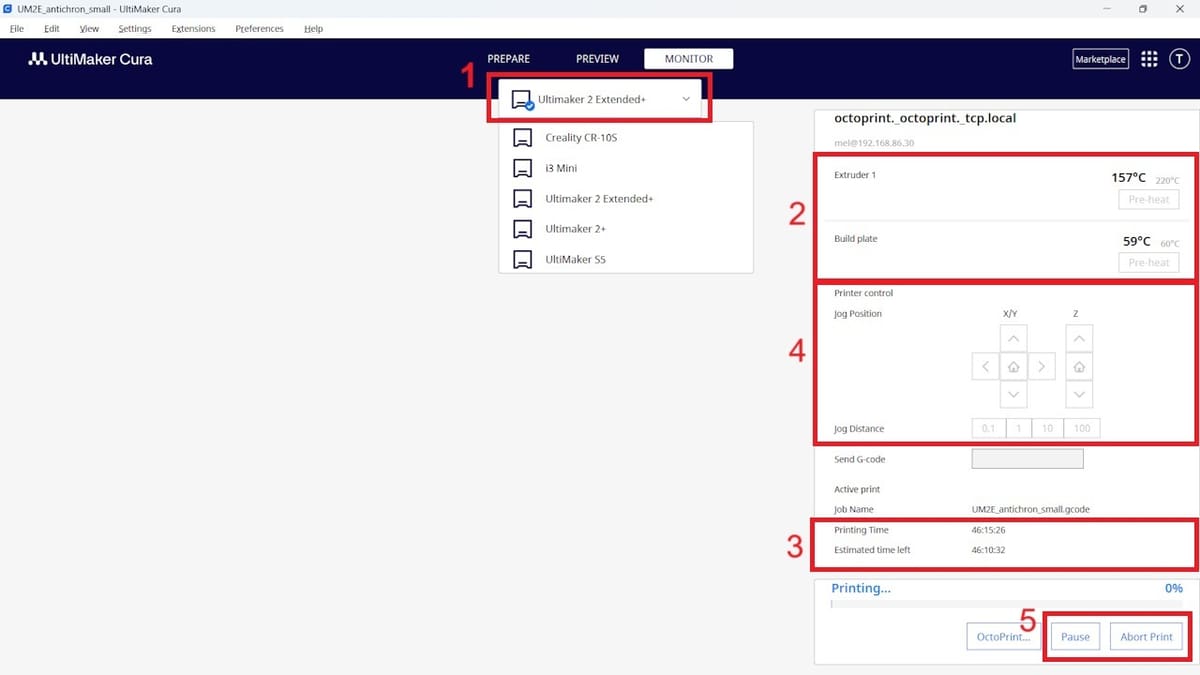Switch to the PREPARE stage
This screenshot has width=1200, height=675.
coord(509,59)
